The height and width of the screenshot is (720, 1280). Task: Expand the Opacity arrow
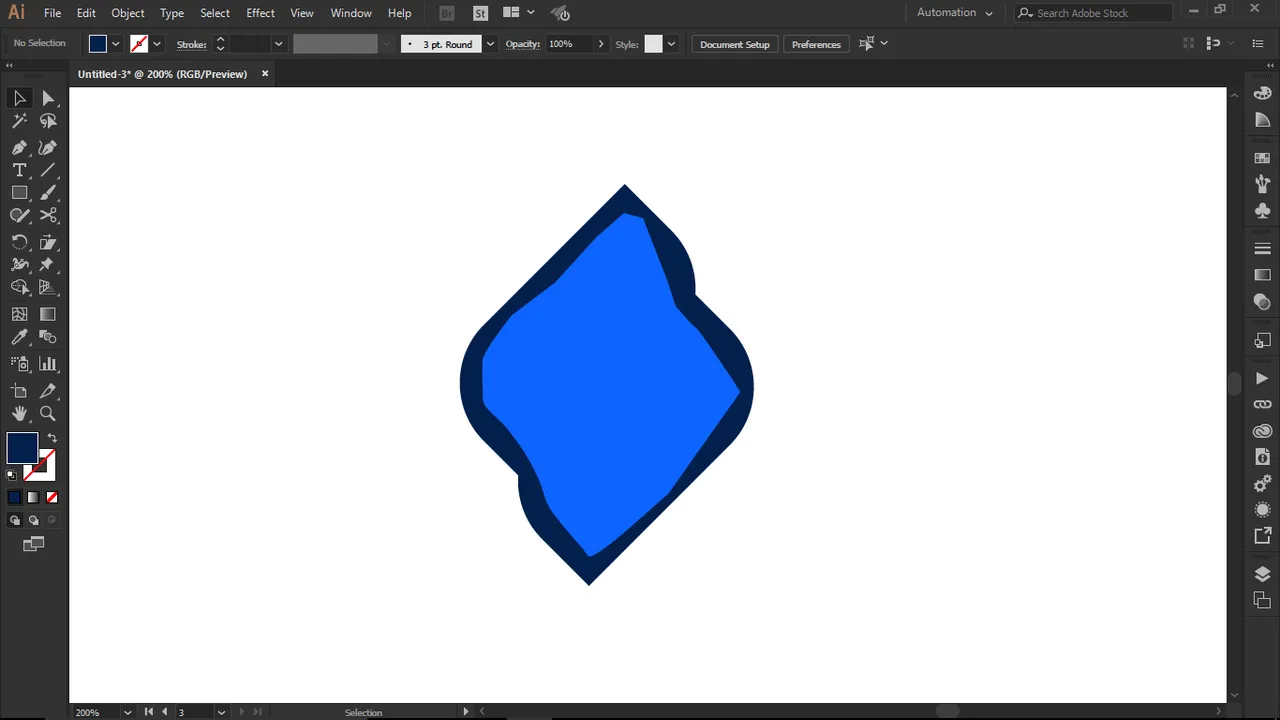pos(601,44)
